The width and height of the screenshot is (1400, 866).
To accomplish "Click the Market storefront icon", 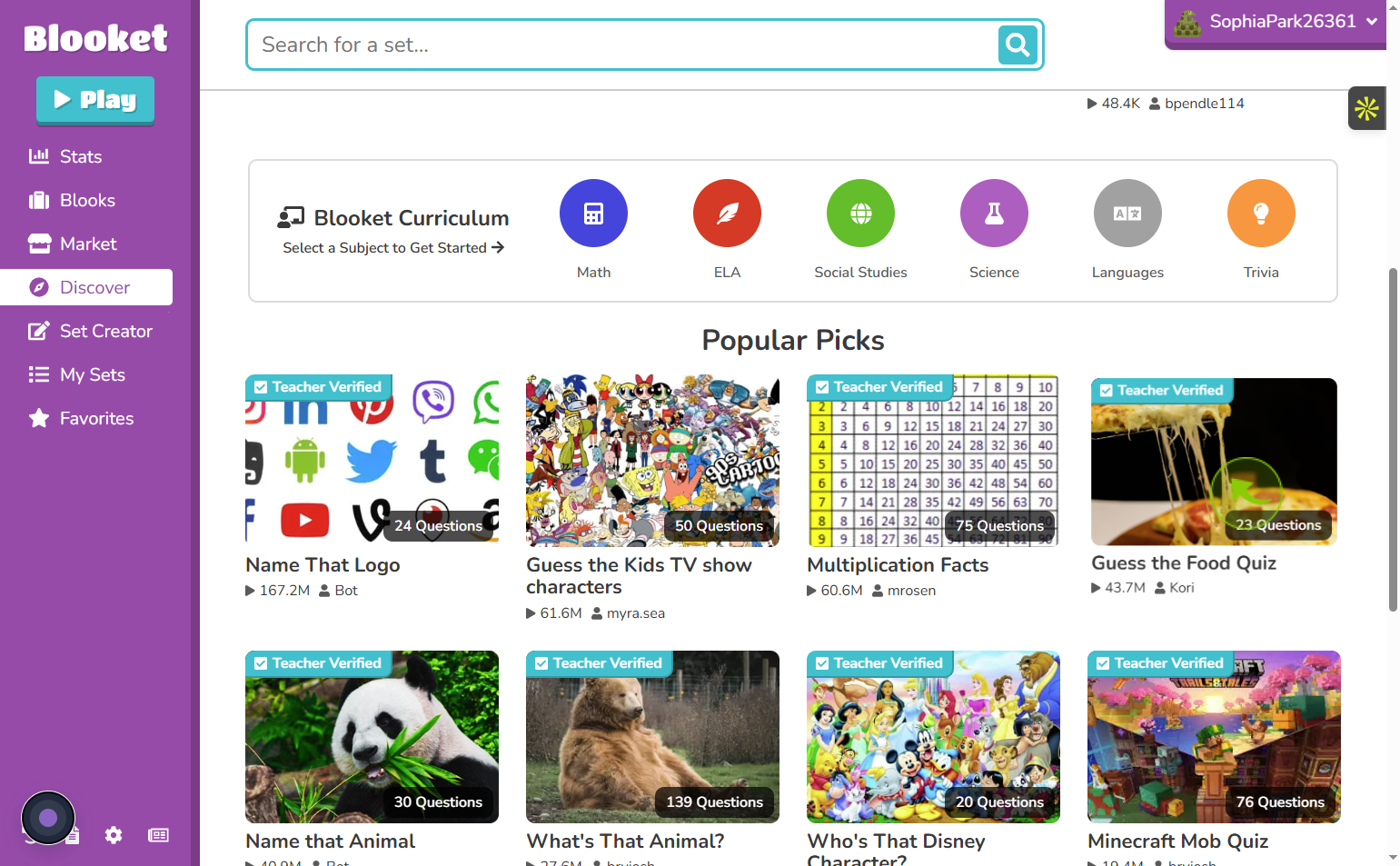I will coord(39,244).
